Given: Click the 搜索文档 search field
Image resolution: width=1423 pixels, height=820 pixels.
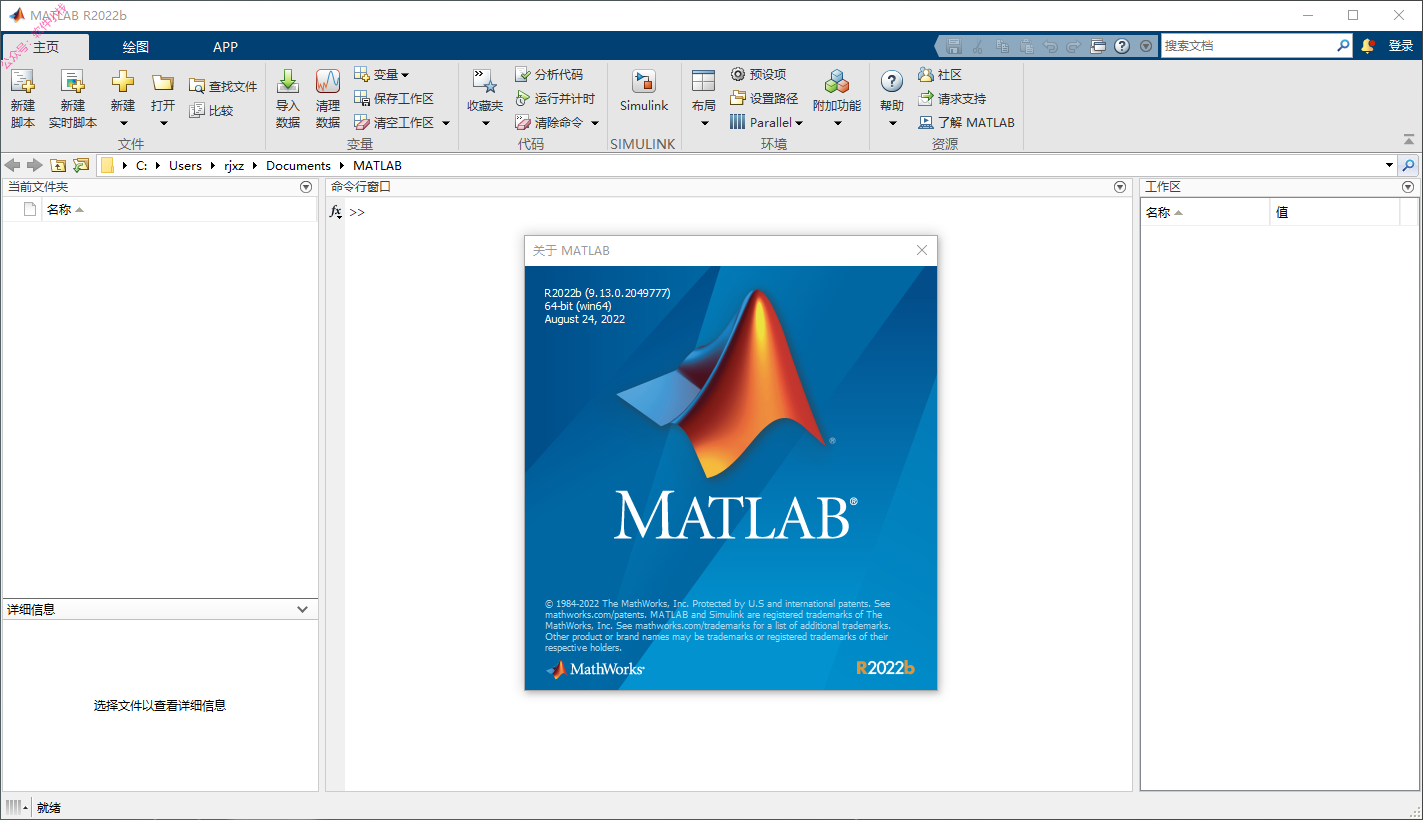Looking at the screenshot, I should click(1248, 46).
